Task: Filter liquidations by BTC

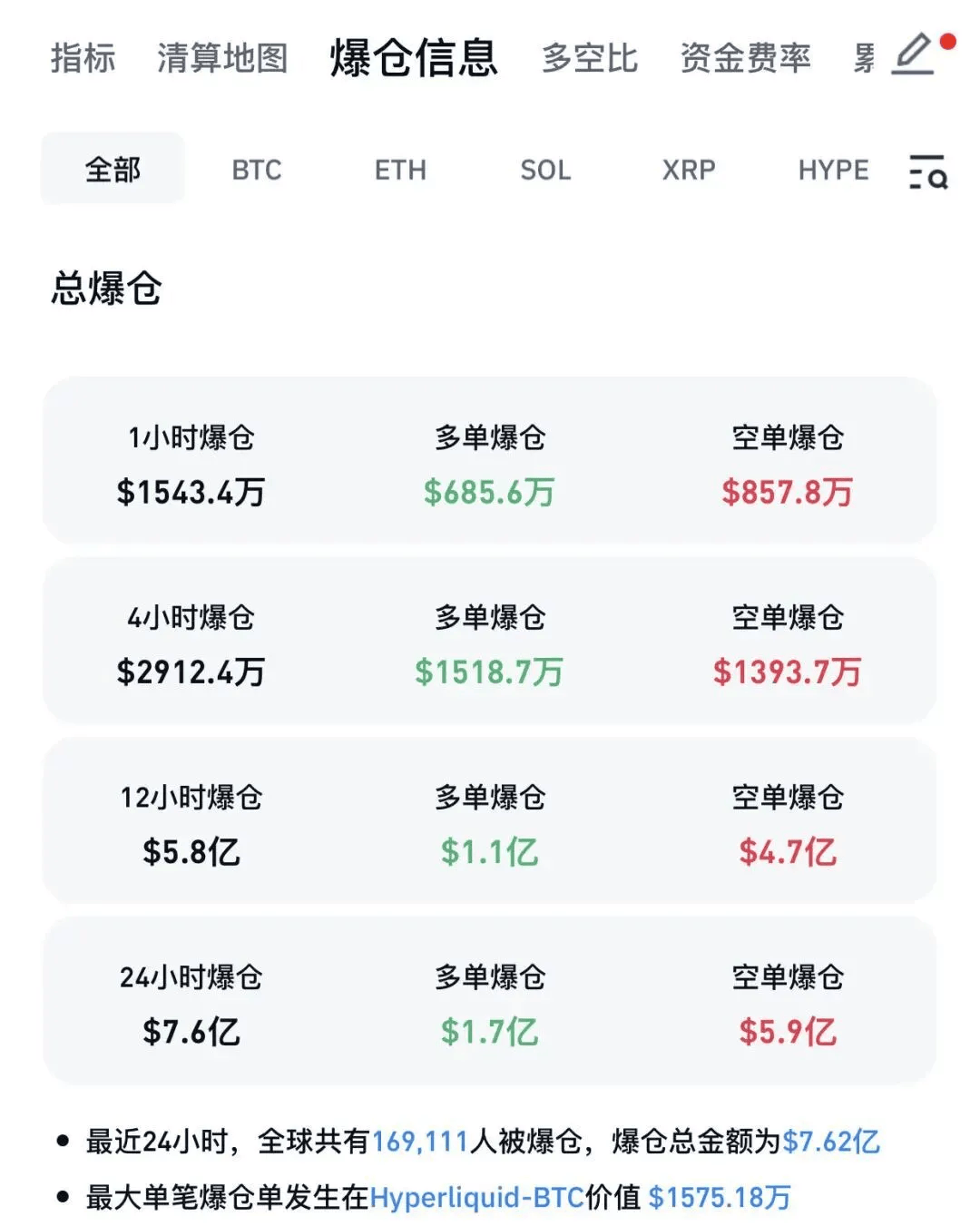Action: point(257,170)
